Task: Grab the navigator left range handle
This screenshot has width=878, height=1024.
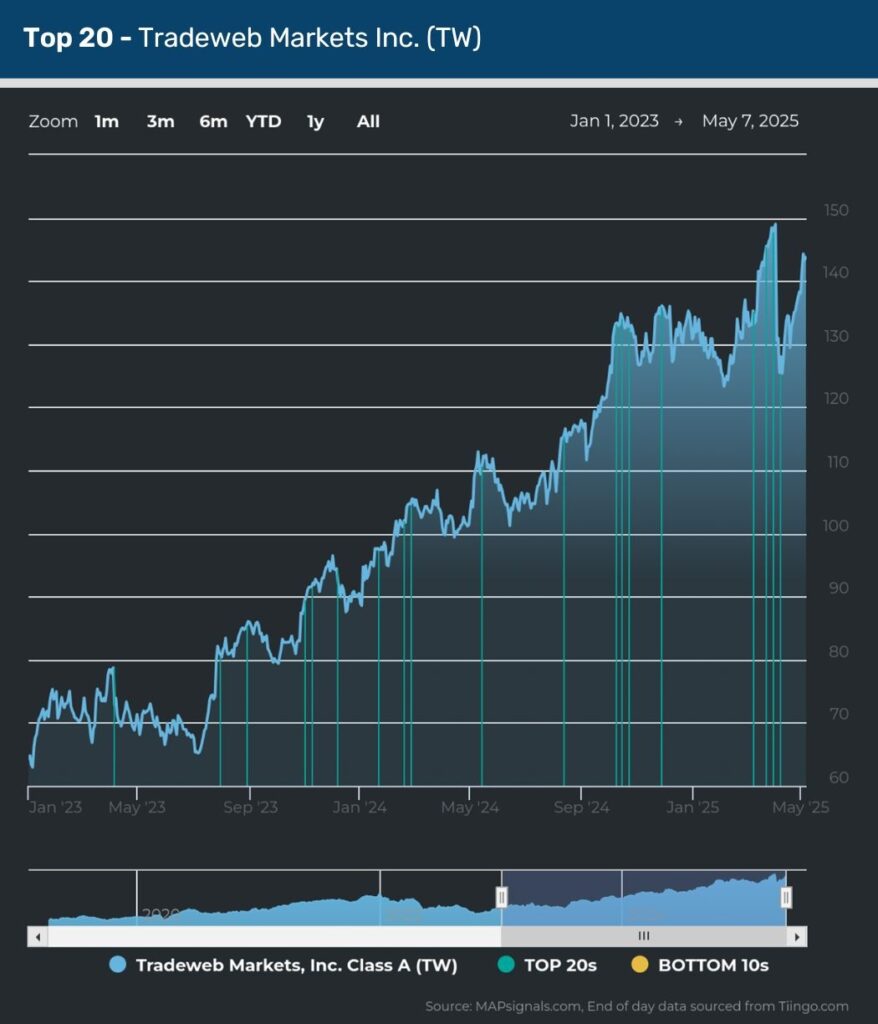Action: point(502,897)
